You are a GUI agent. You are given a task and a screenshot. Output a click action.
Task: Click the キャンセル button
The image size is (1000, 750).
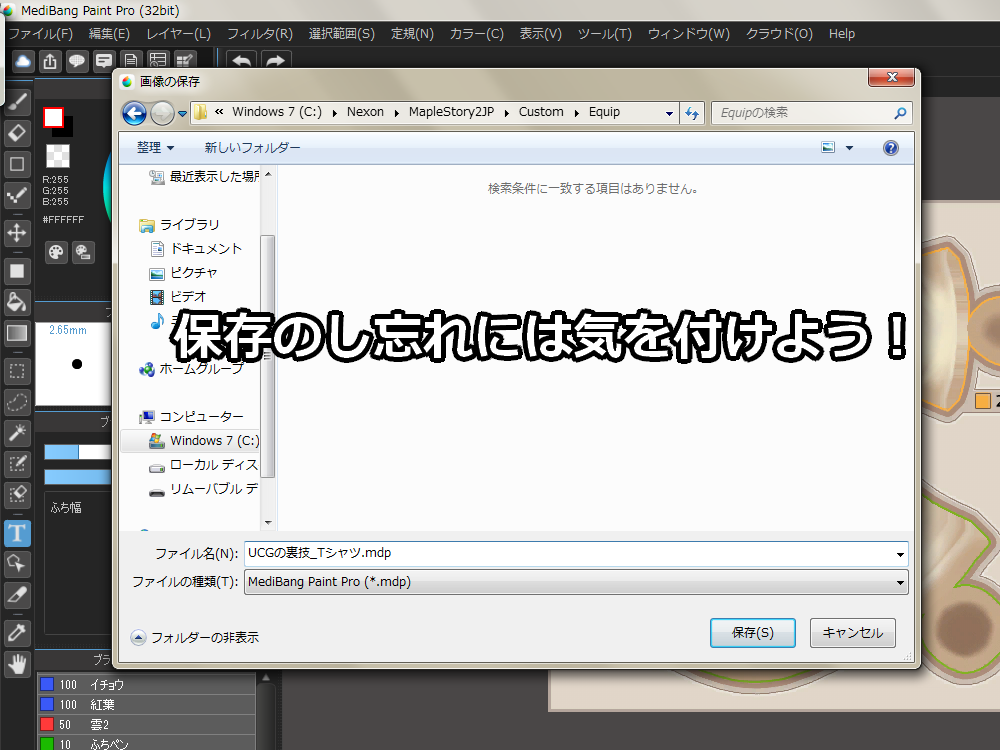(853, 633)
